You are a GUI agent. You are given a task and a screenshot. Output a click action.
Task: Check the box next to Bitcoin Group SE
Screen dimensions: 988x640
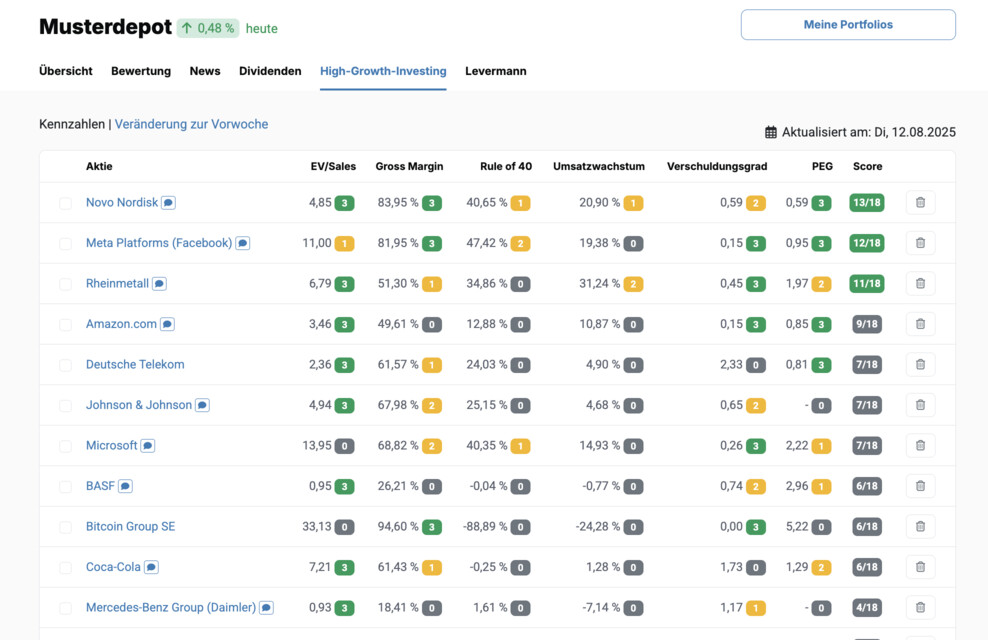65,527
